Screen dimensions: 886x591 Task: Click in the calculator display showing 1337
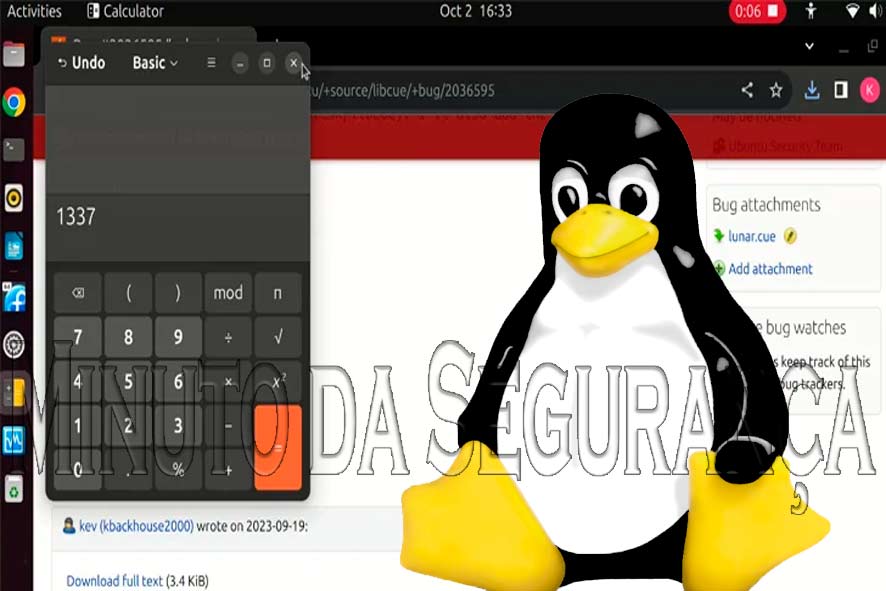177,228
